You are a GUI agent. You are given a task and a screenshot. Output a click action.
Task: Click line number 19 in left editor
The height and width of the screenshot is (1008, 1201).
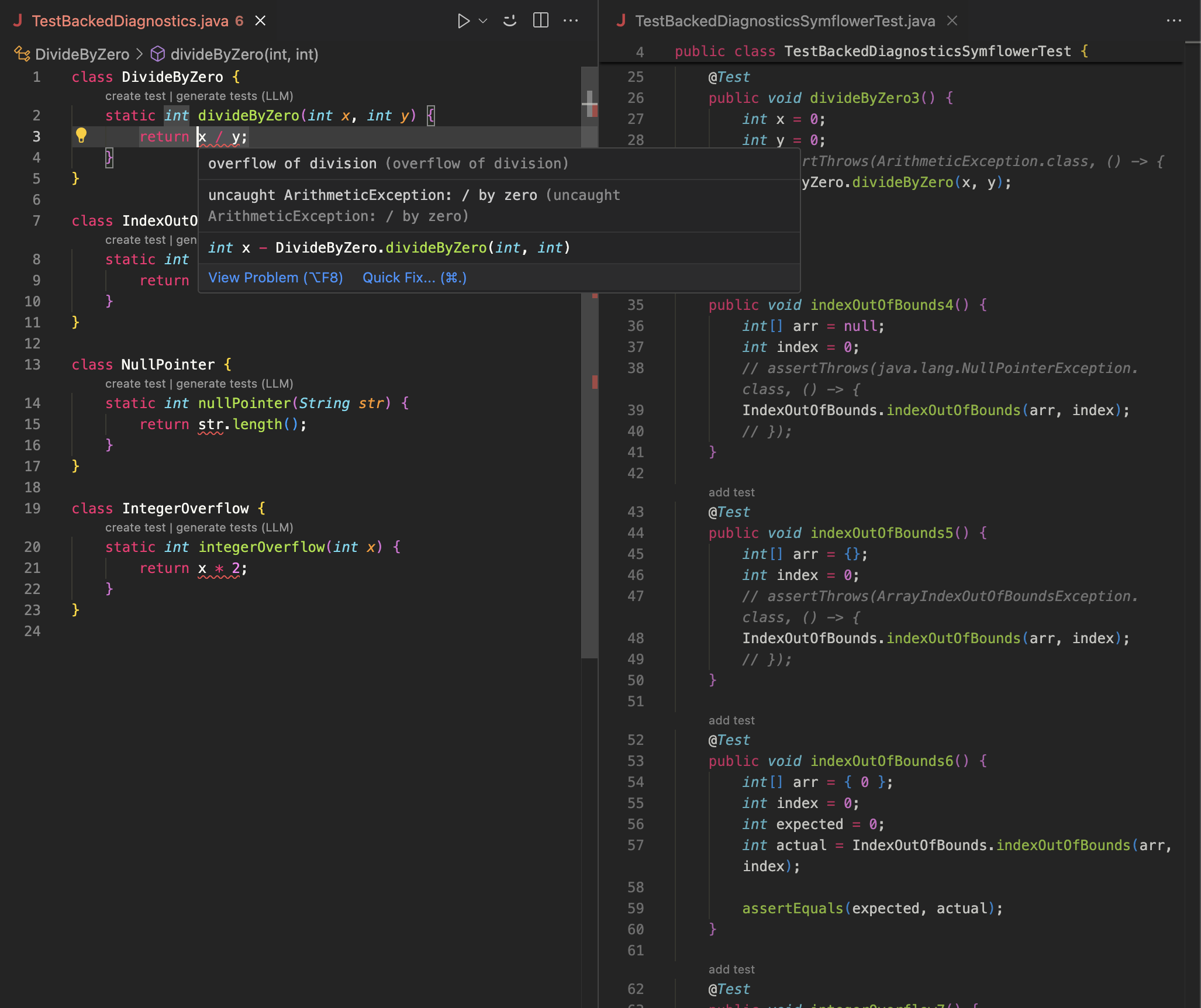pyautogui.click(x=33, y=509)
